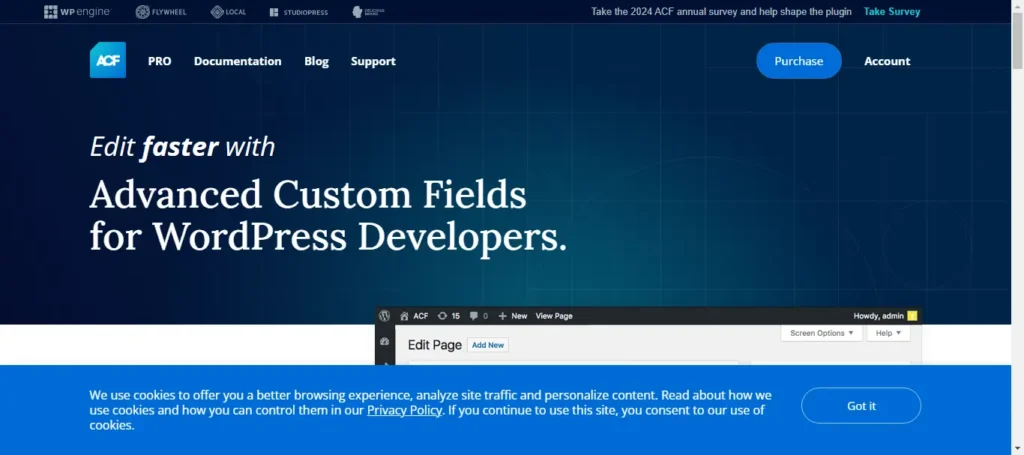Click the Take Survey link
The image size is (1024, 455).
click(891, 12)
